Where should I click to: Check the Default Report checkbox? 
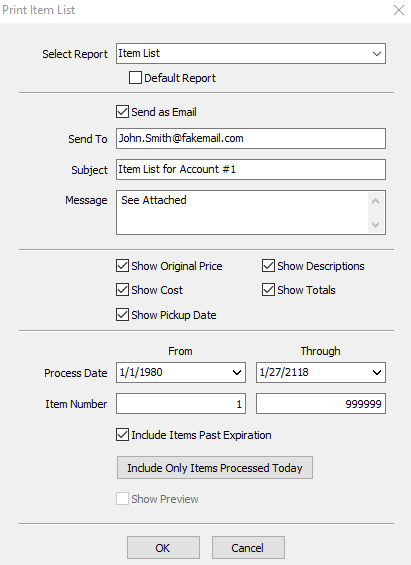[135, 78]
